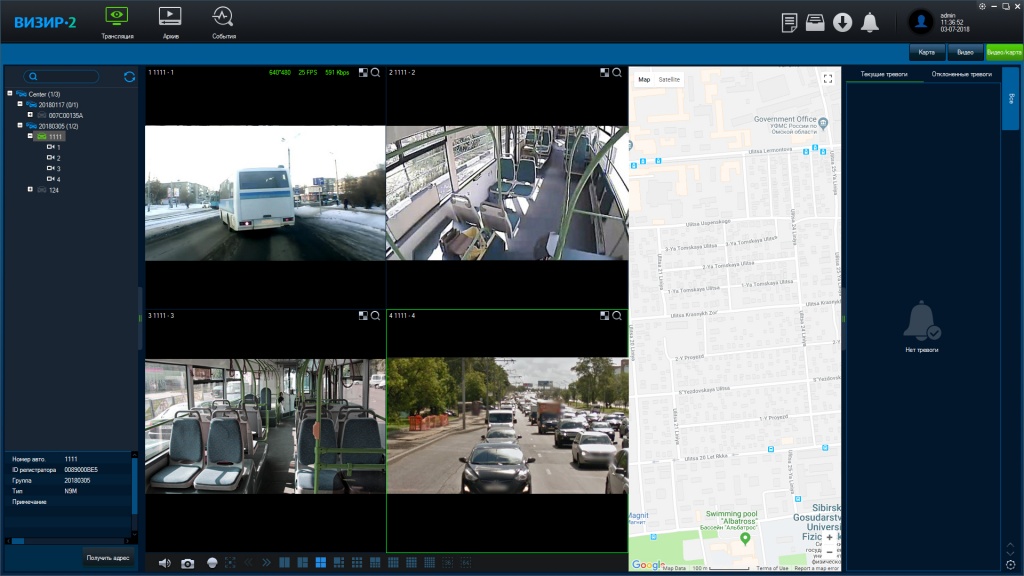1024x576 pixels.
Task: Click the map zoom in plus control
Action: (x=829, y=537)
